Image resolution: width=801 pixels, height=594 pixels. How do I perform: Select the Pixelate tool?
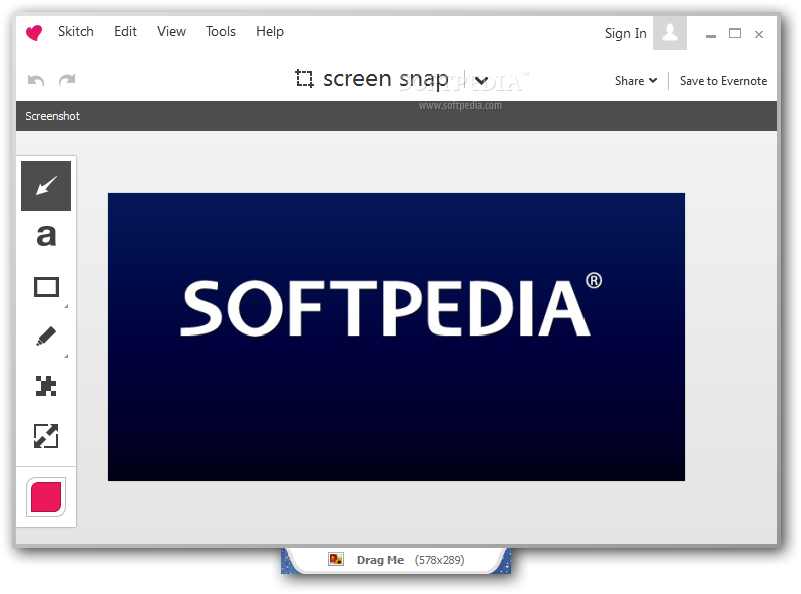coord(46,386)
